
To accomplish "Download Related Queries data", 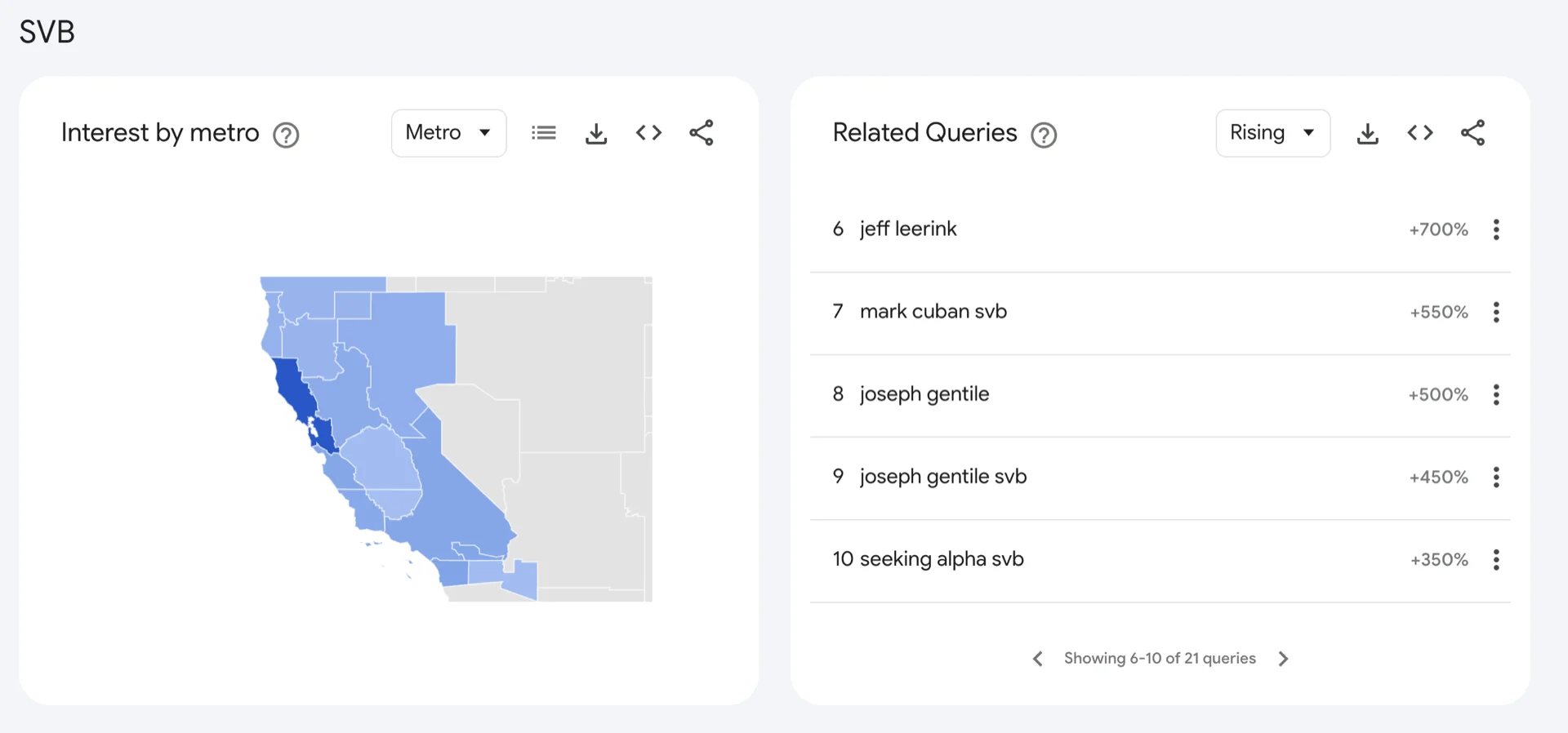I will click(x=1367, y=133).
